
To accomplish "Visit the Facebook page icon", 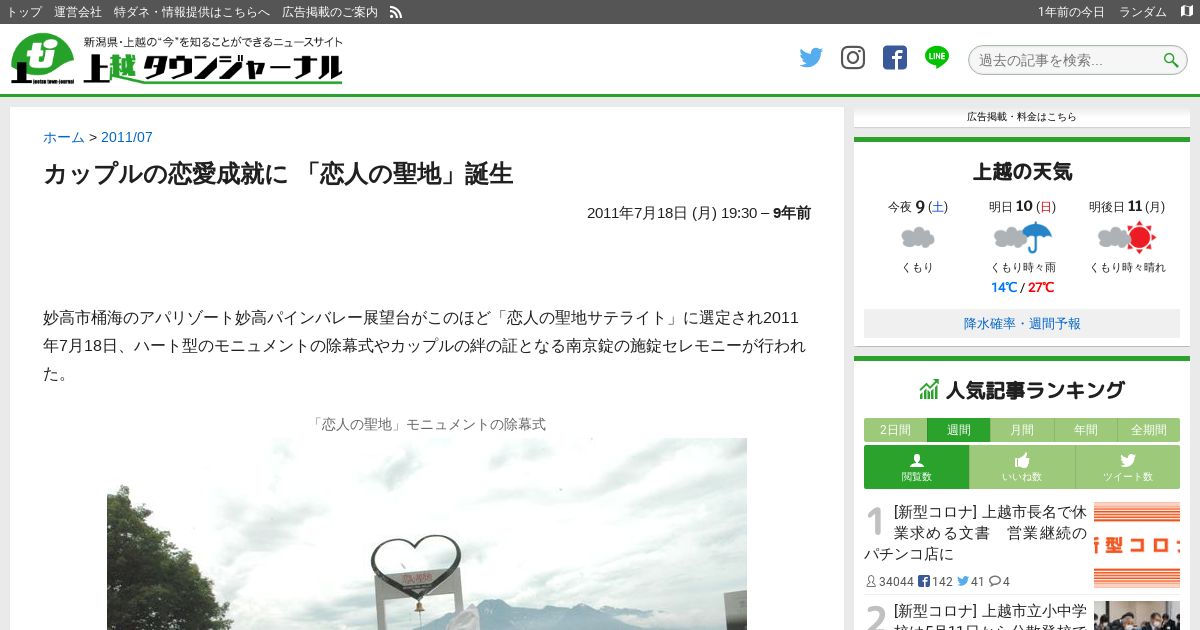I will (x=895, y=58).
